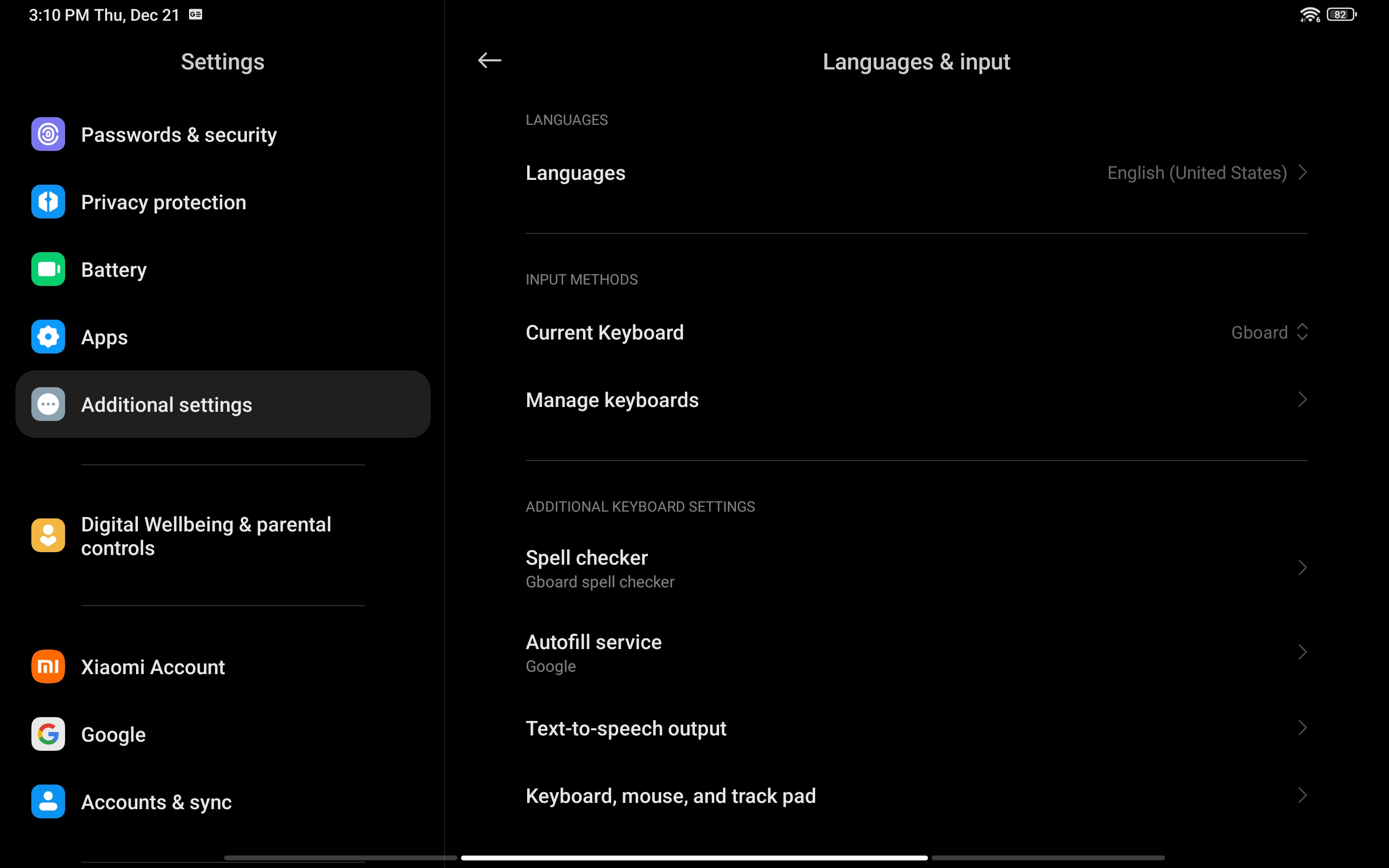Open Xiaomi Account settings
Image resolution: width=1389 pixels, height=868 pixels.
coord(223,666)
